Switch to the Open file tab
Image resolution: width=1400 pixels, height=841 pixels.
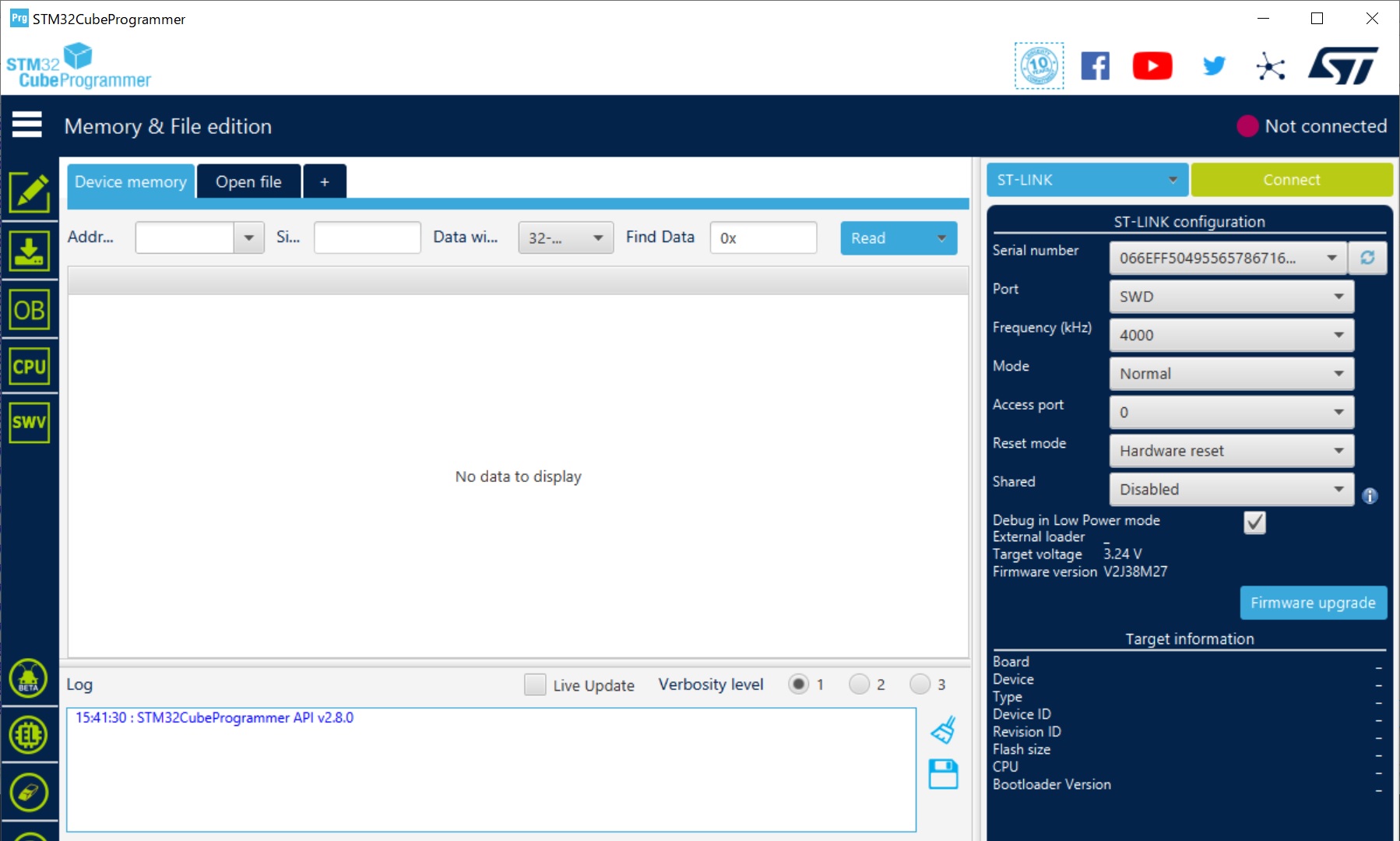[248, 181]
